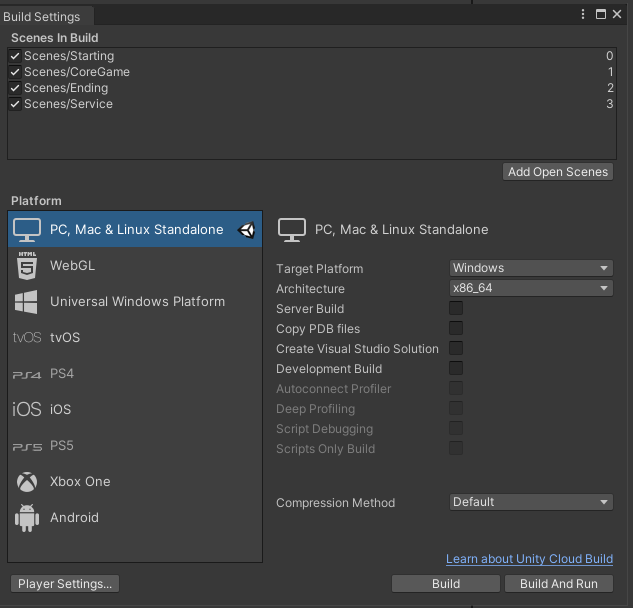Screen dimensions: 633x608
Task: Click the Unity logo on selected platform
Action: pos(246,230)
